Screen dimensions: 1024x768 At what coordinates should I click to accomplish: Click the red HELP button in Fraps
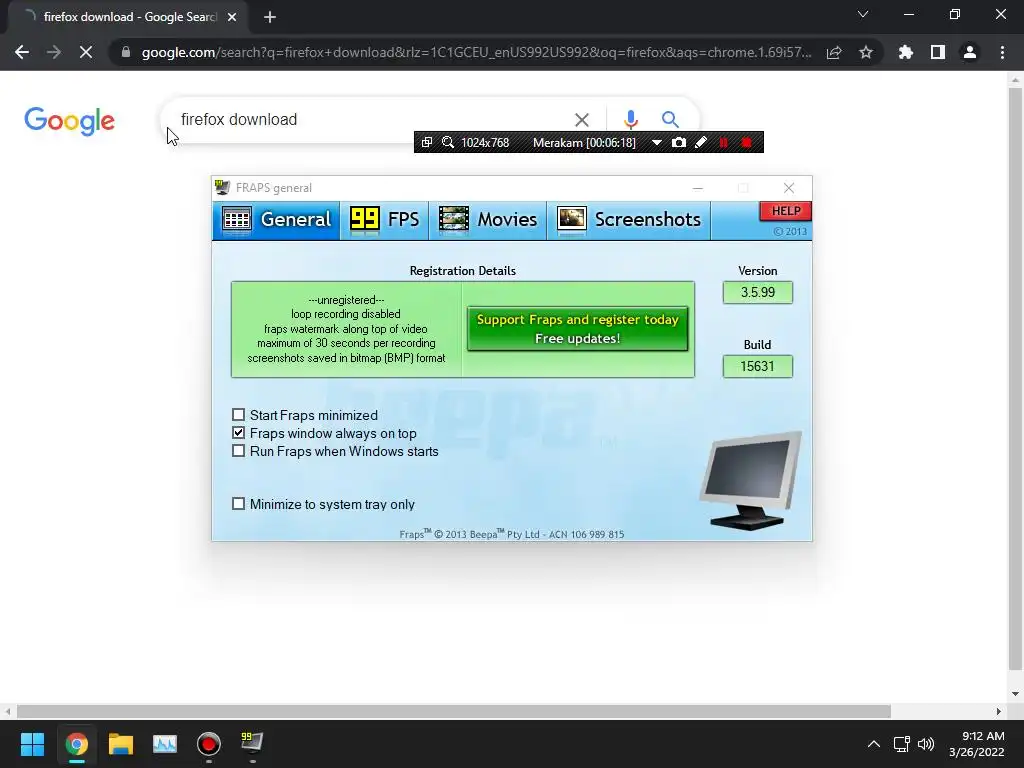(786, 211)
